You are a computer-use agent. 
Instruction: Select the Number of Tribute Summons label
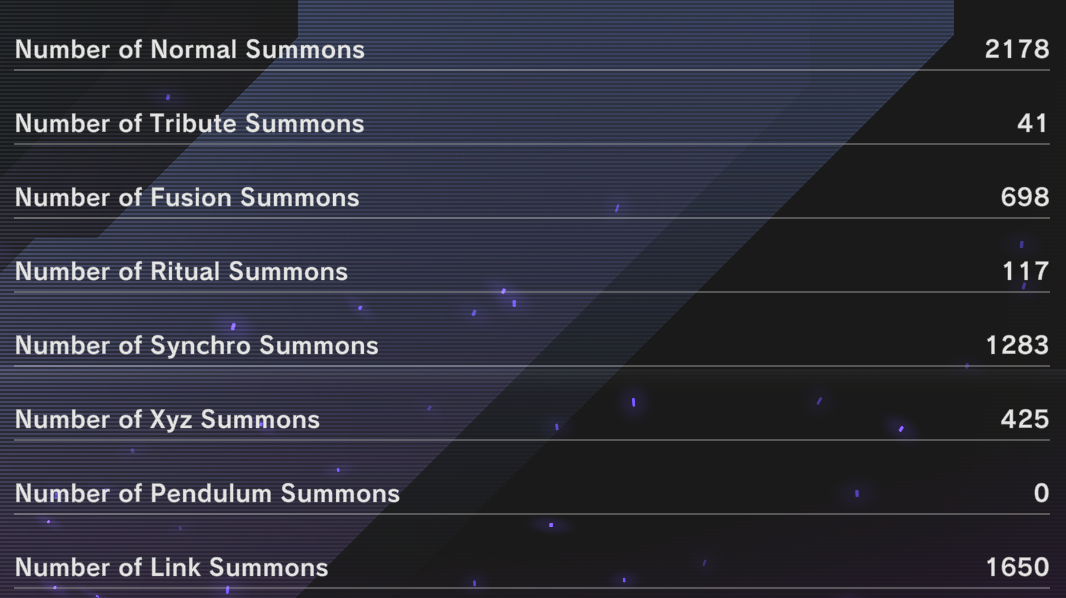[190, 124]
